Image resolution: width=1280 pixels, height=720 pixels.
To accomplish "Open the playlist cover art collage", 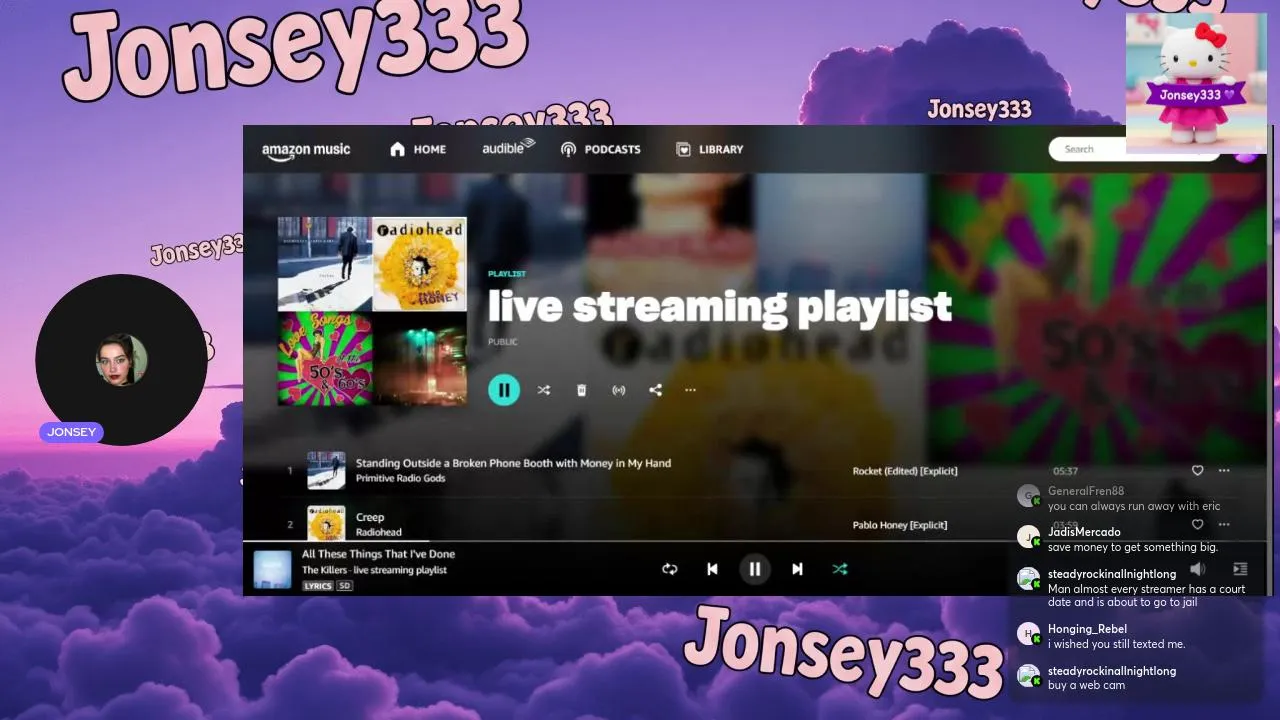I will click(x=372, y=311).
